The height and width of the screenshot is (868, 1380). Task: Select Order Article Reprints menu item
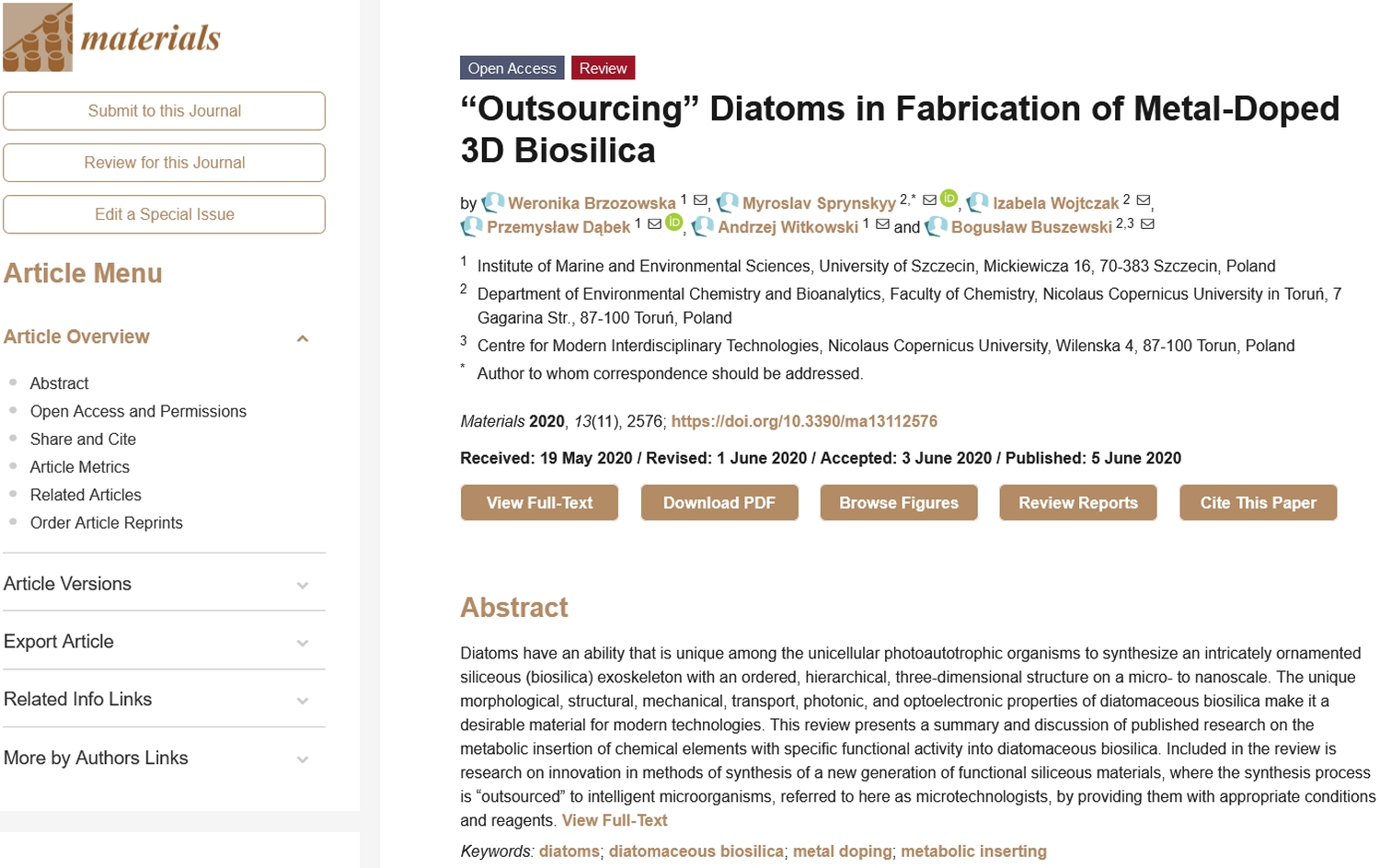point(107,523)
